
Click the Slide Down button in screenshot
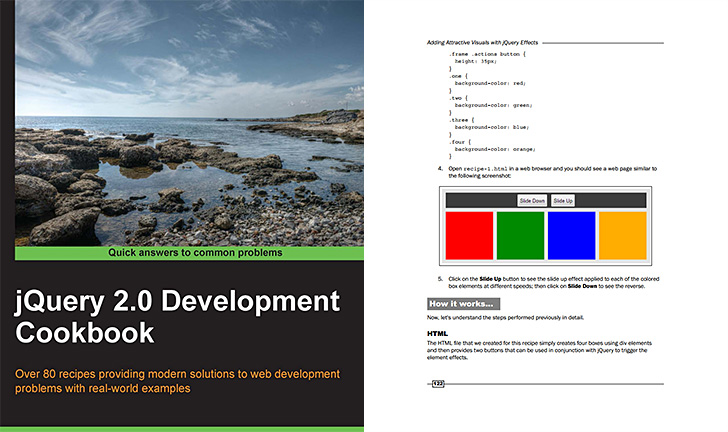coord(532,201)
